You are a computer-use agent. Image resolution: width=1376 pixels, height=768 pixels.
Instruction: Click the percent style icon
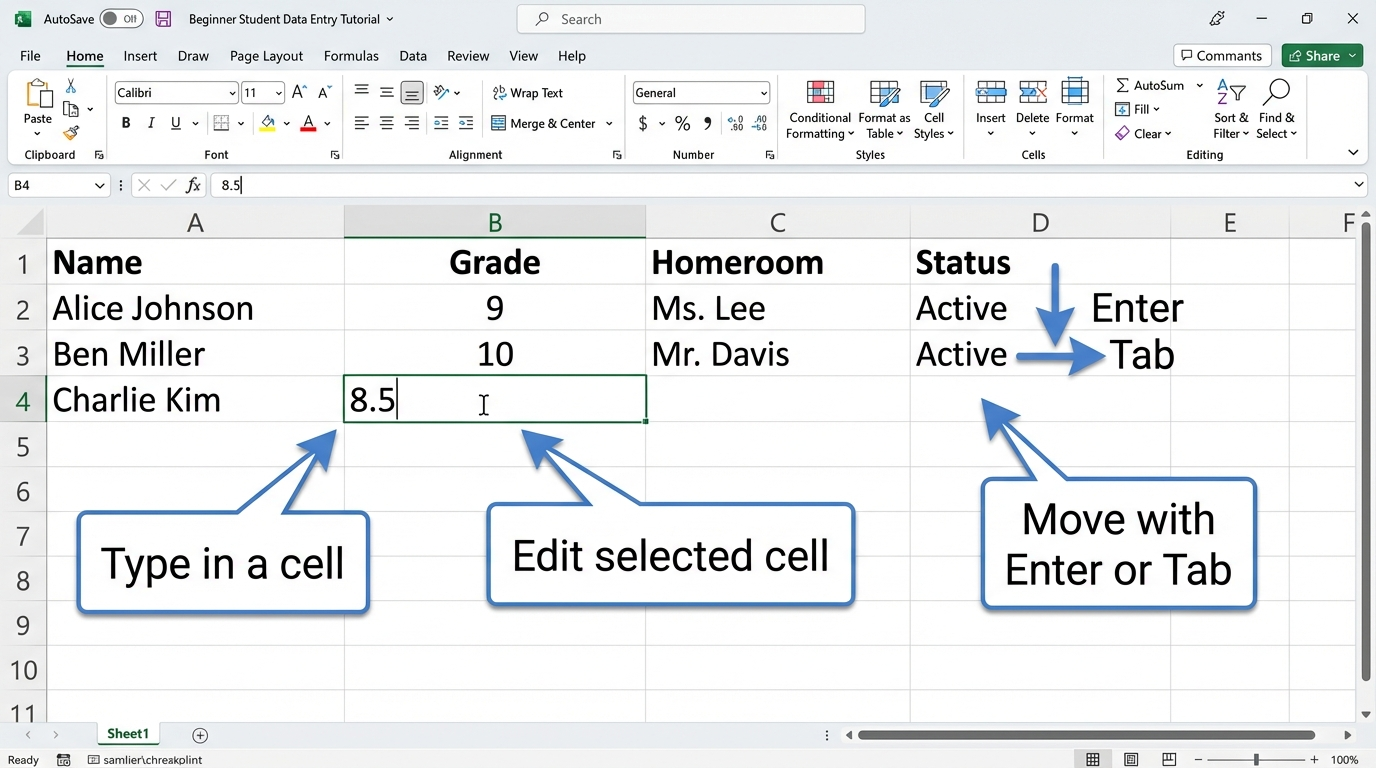coord(682,124)
